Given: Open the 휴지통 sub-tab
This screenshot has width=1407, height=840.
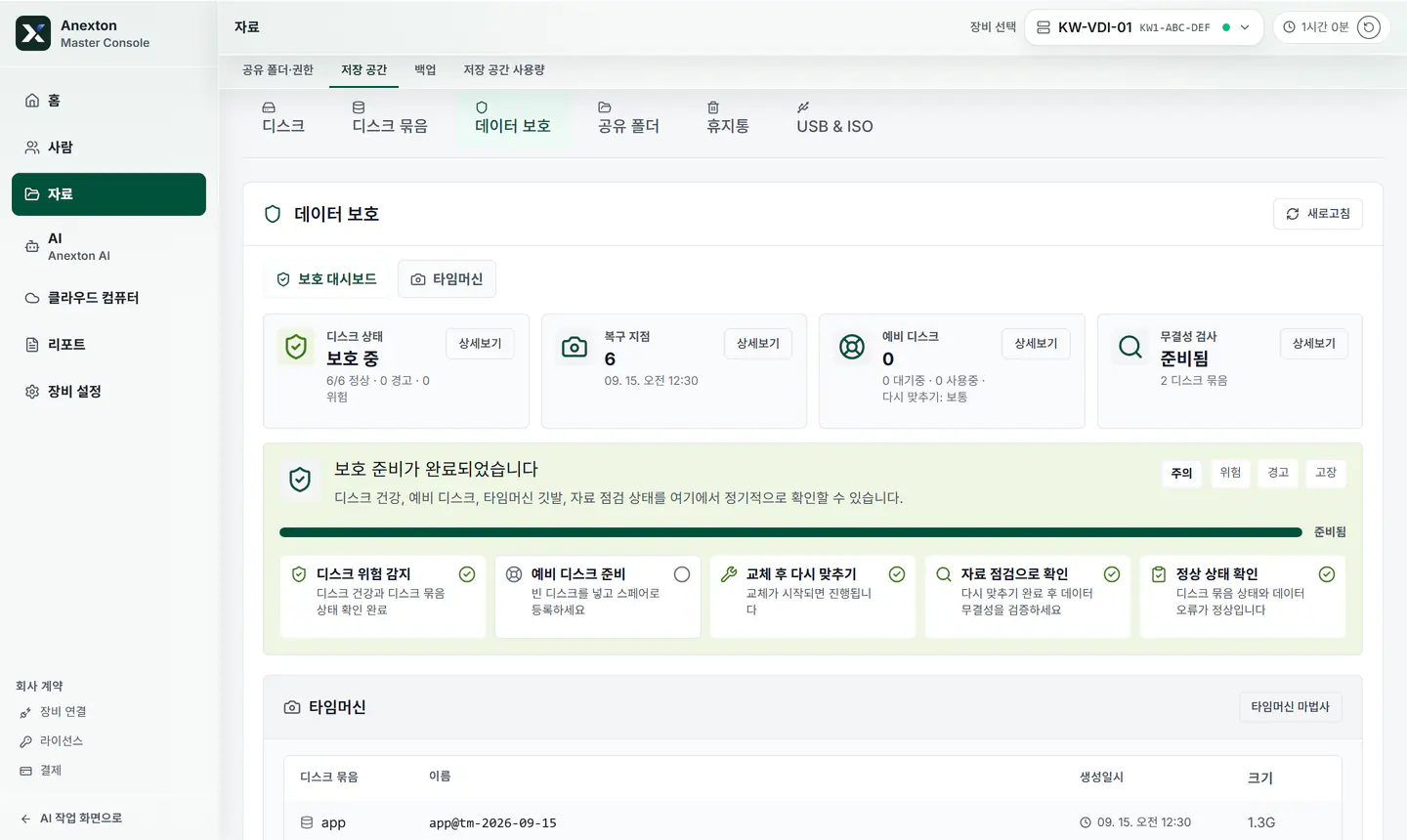Looking at the screenshot, I should [x=728, y=118].
